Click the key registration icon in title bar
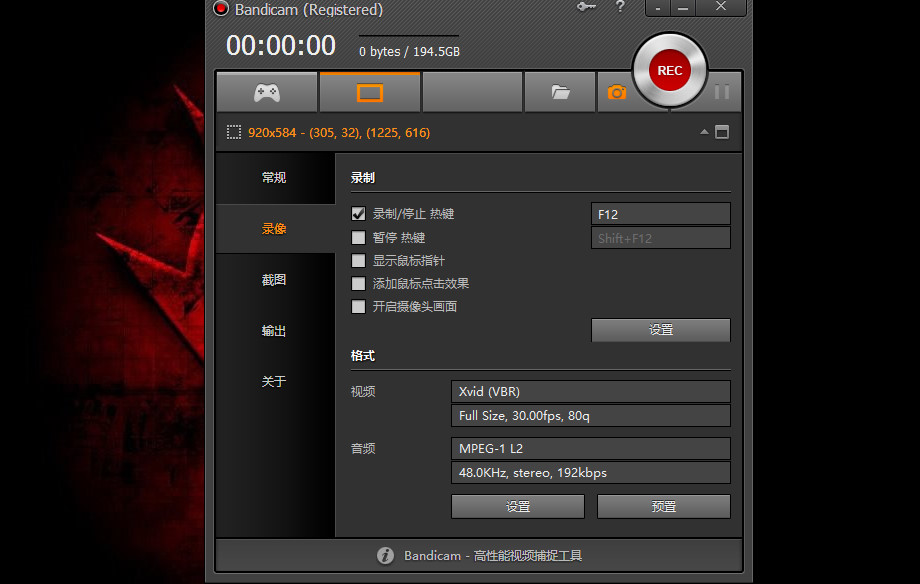Viewport: 920px width, 584px height. [587, 8]
